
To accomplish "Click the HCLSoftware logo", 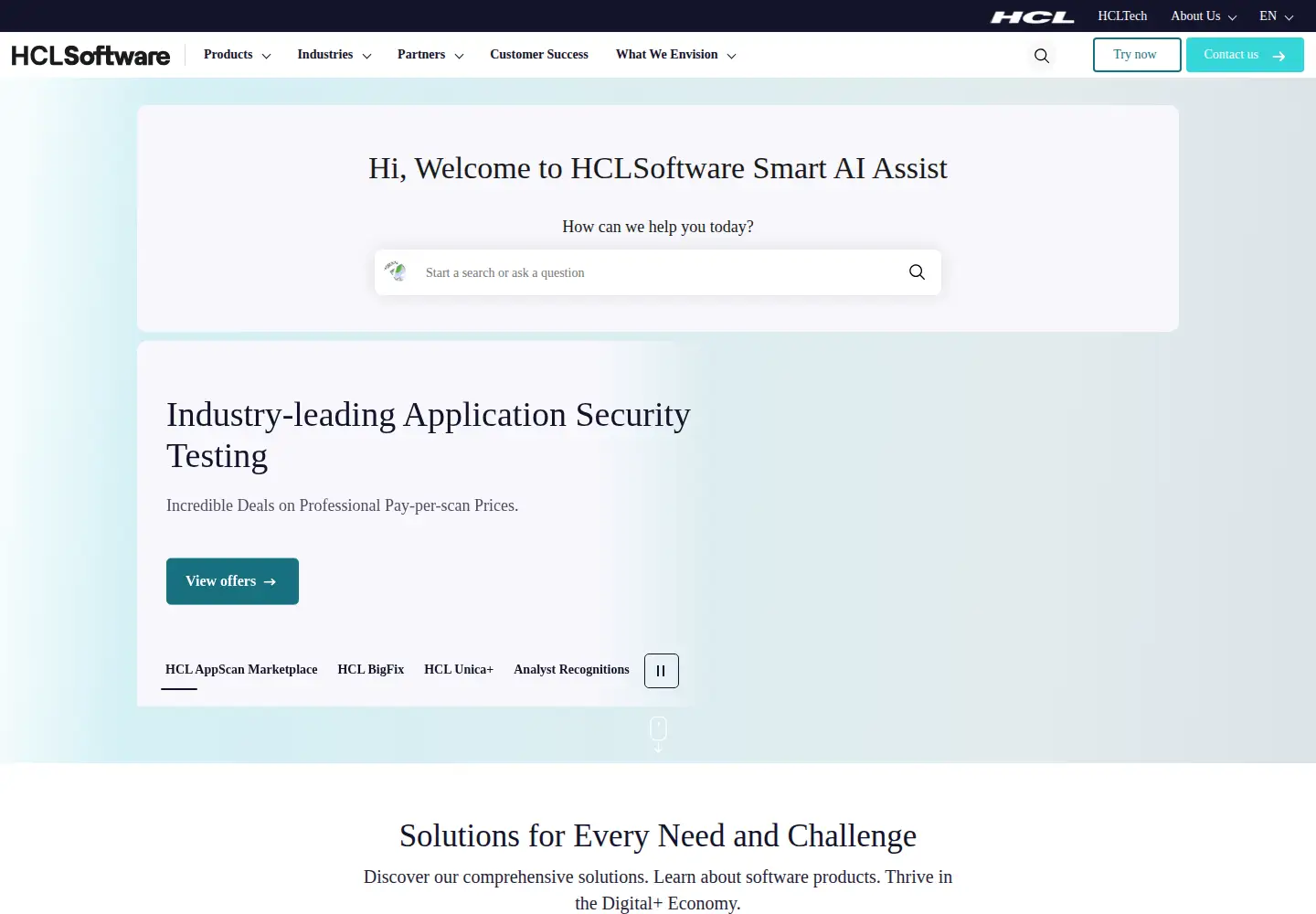I will pos(90,56).
